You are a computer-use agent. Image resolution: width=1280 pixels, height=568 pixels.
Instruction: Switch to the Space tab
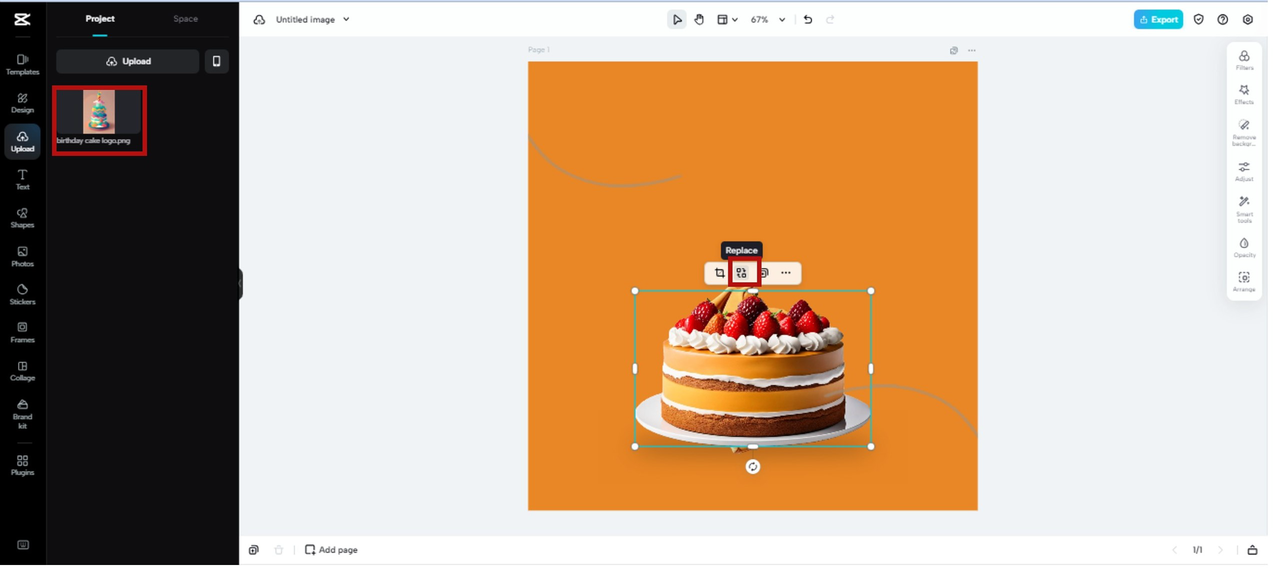pos(185,19)
